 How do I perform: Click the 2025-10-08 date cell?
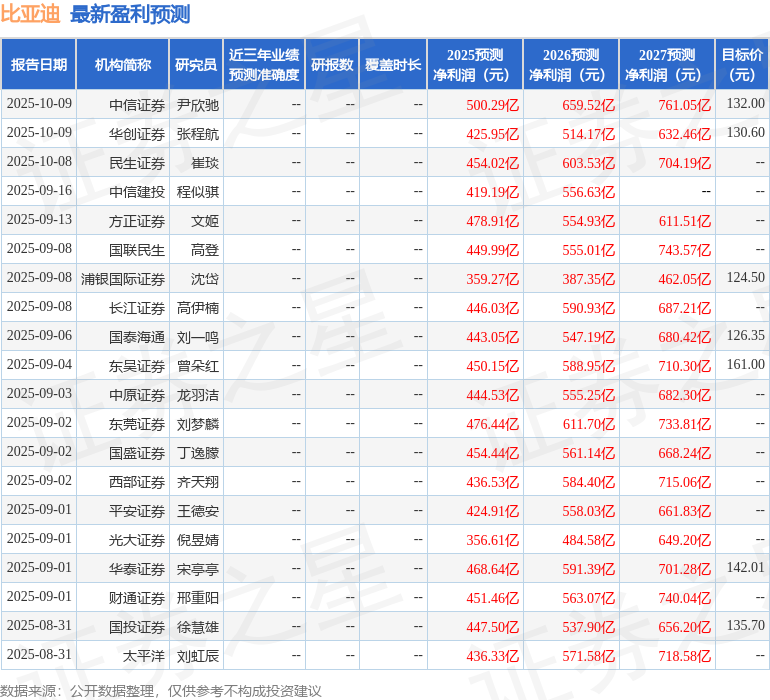[x=39, y=161]
